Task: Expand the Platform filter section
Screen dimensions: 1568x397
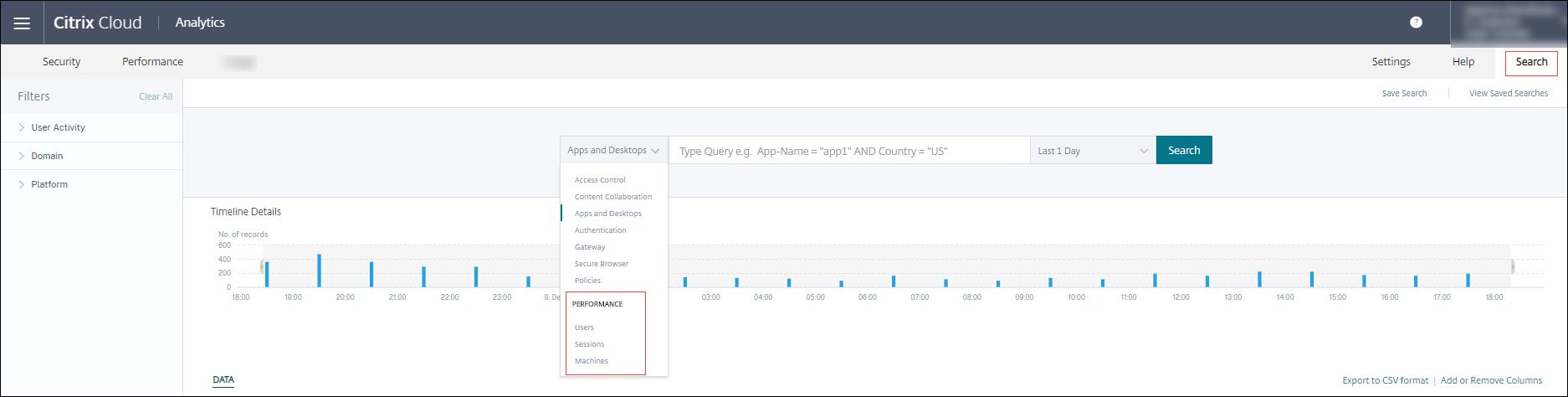Action: coord(49,184)
